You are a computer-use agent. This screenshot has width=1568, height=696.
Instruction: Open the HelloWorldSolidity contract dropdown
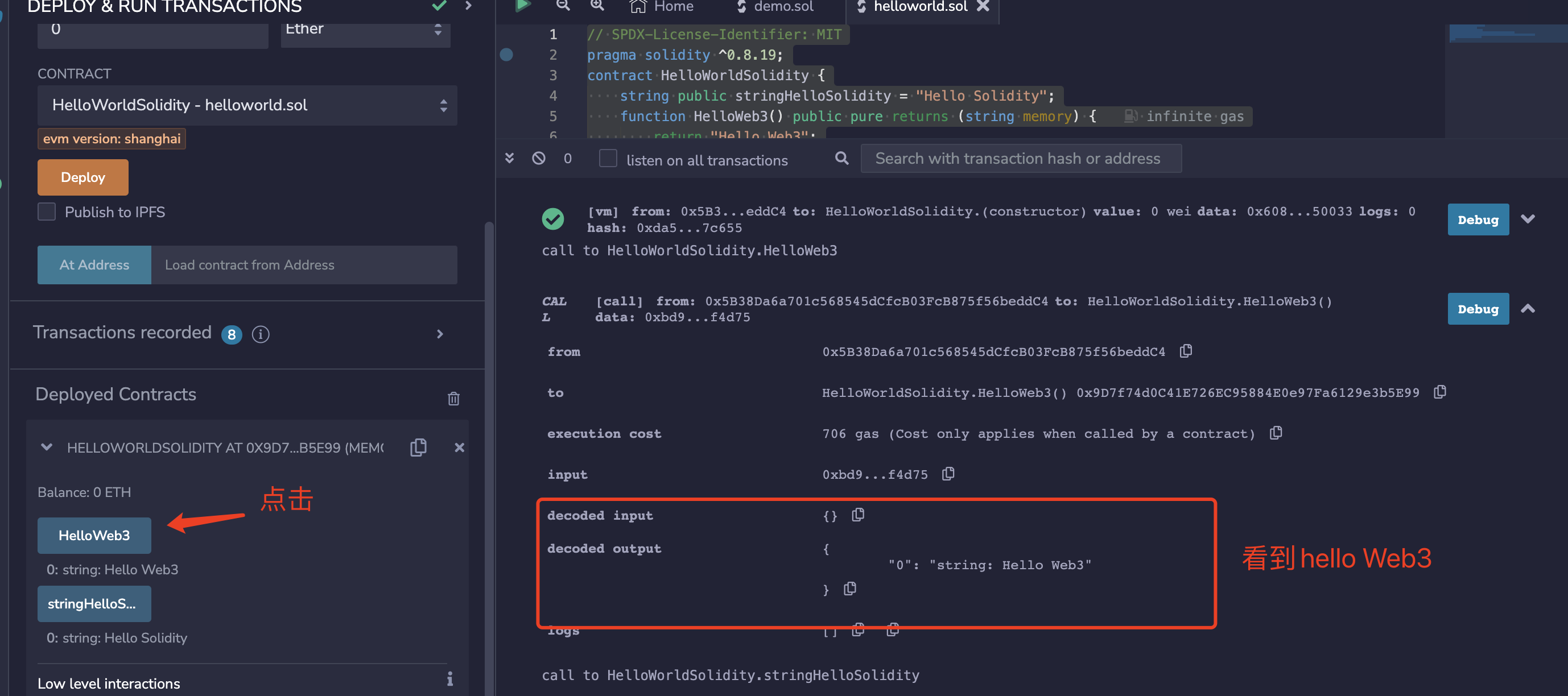click(247, 105)
